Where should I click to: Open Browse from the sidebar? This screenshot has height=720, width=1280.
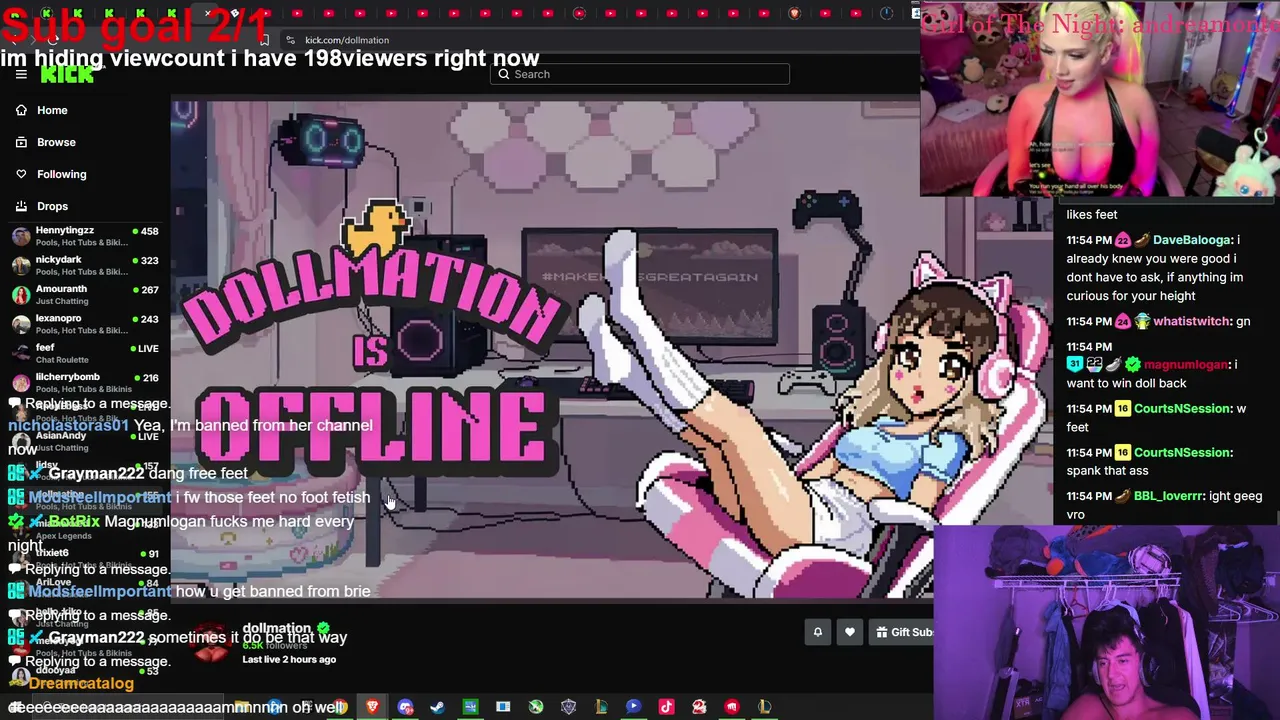point(56,142)
